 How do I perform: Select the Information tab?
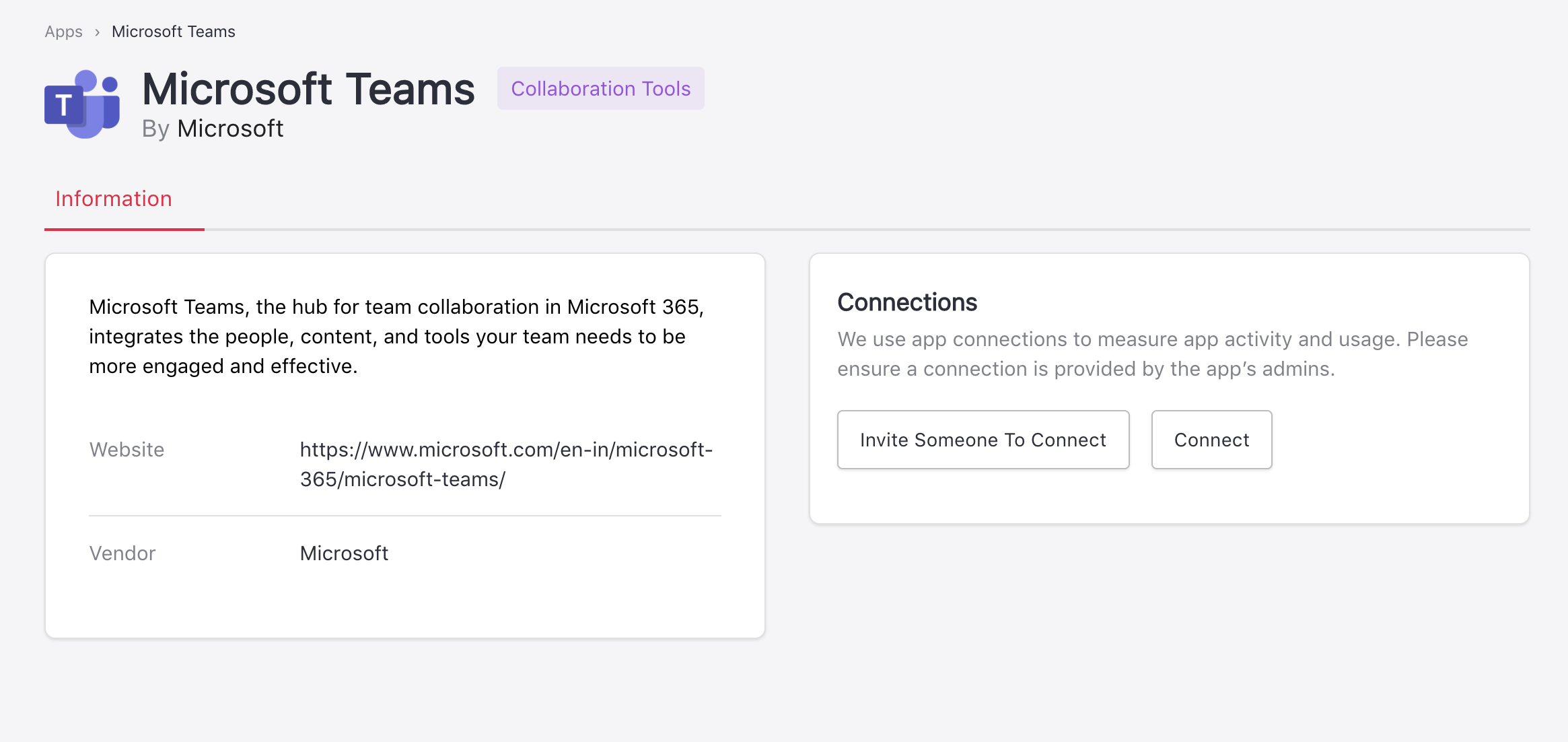point(114,199)
